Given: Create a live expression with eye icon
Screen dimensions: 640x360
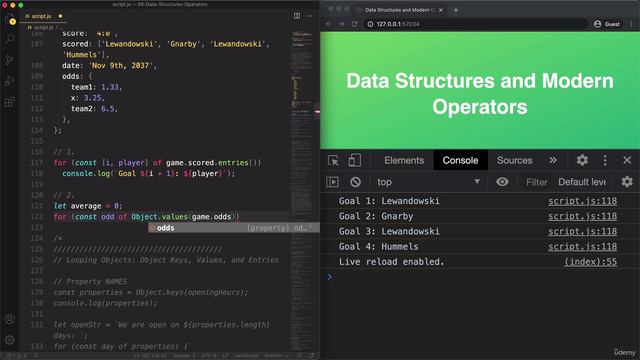Looking at the screenshot, I should 502,182.
